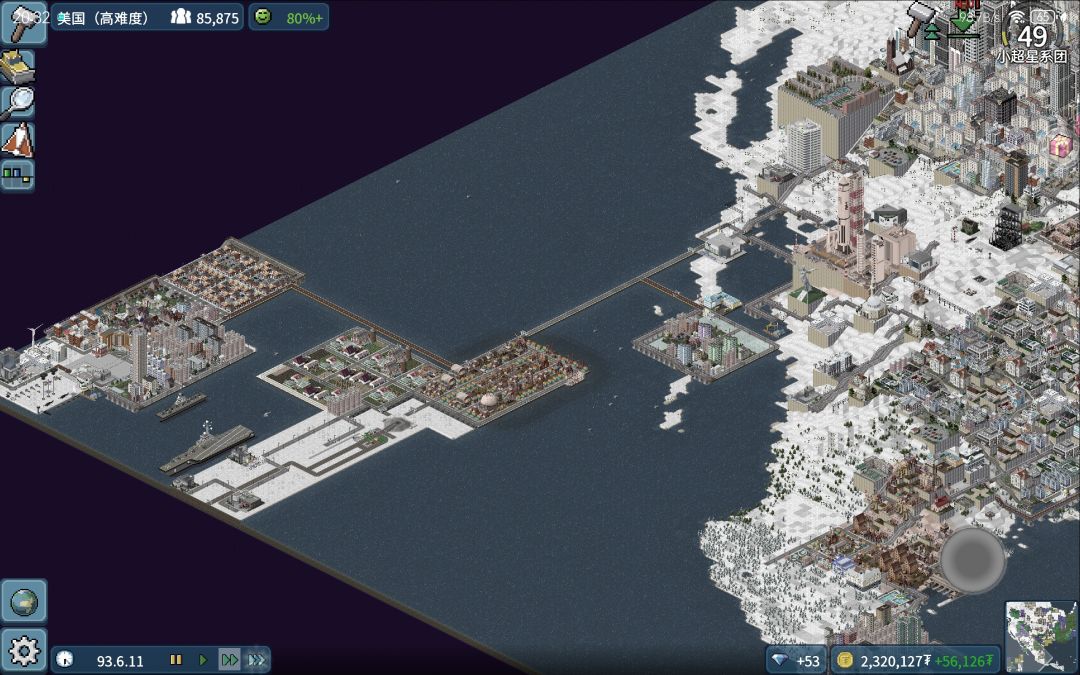Open the minimap thumbnail
Viewport: 1080px width, 675px height.
(1041, 636)
